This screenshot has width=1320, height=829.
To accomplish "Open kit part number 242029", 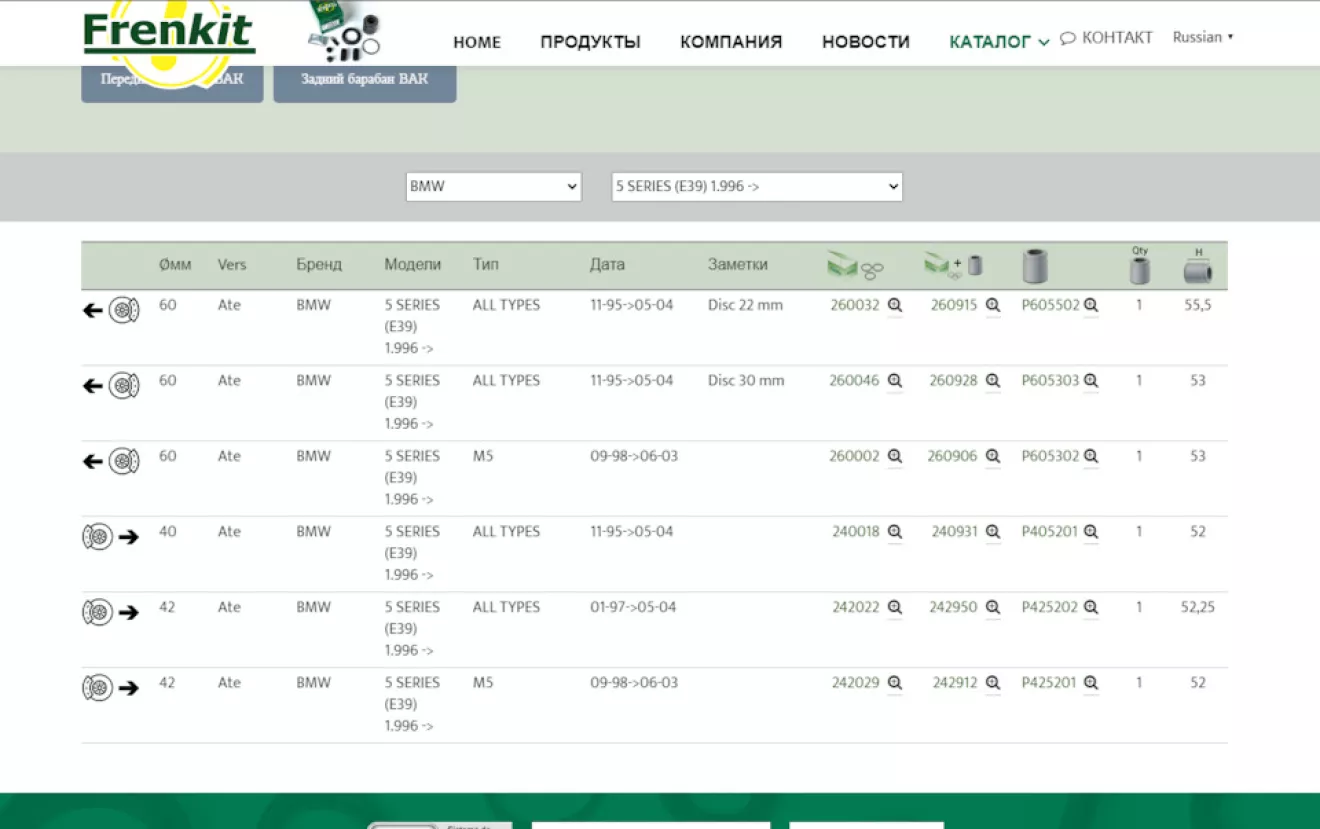I will tap(856, 683).
